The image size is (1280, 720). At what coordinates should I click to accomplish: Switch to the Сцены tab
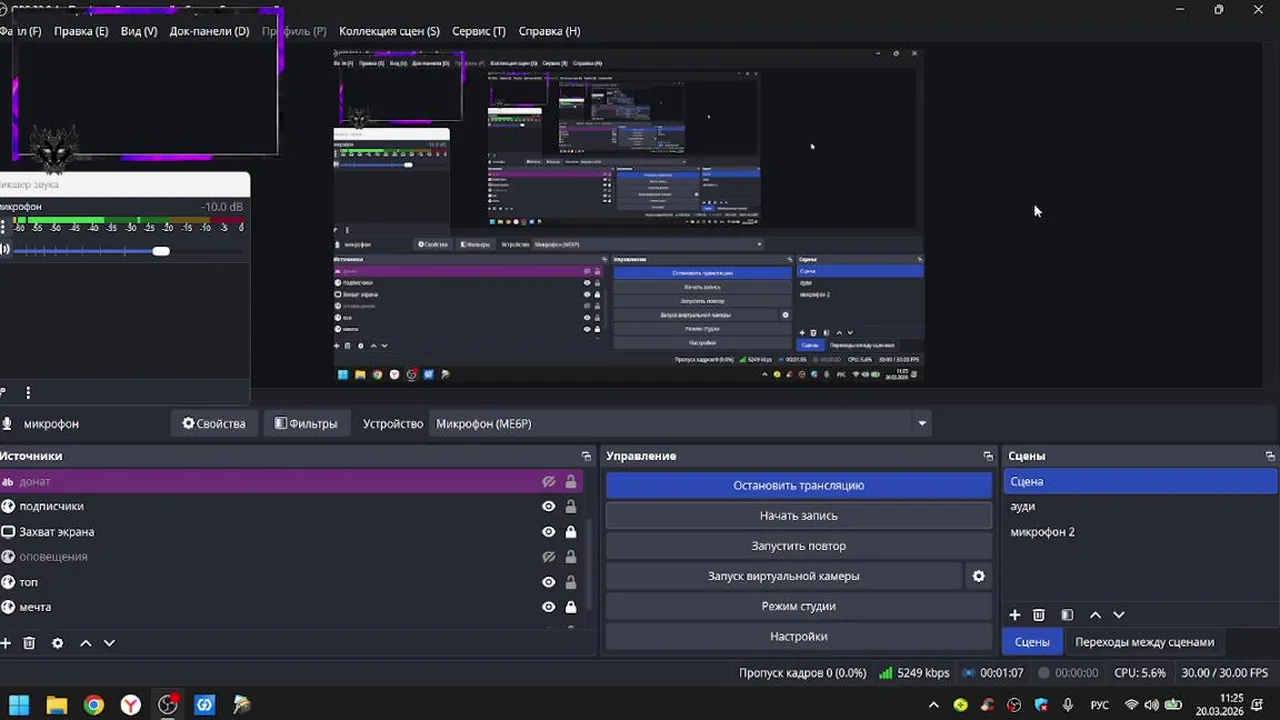[1032, 642]
